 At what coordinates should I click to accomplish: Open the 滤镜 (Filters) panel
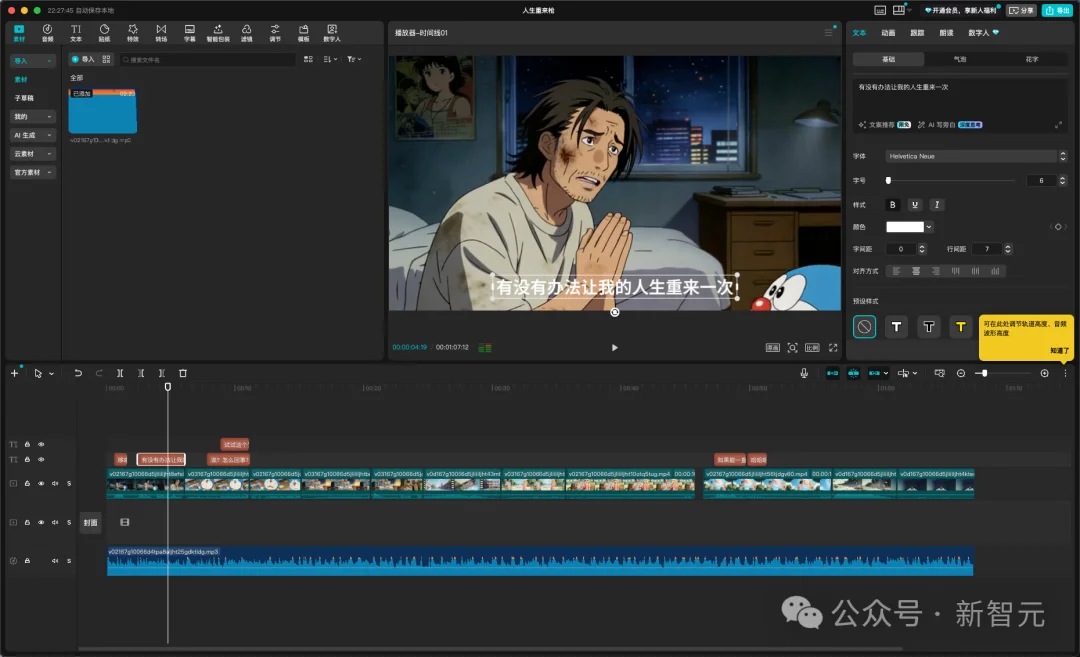246,32
